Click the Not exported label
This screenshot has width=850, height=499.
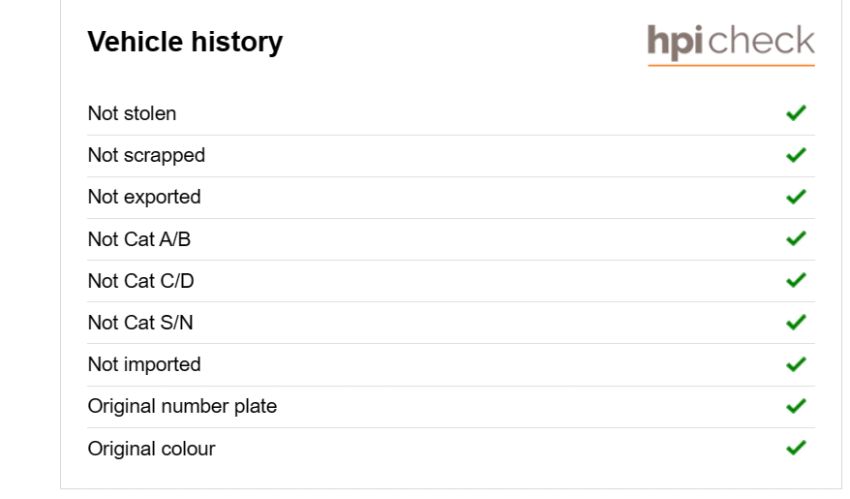(x=144, y=198)
